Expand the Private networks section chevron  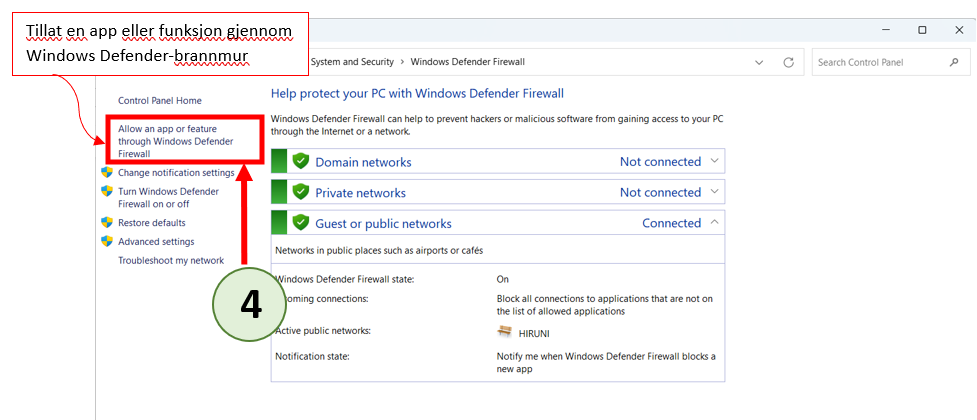pyautogui.click(x=714, y=192)
